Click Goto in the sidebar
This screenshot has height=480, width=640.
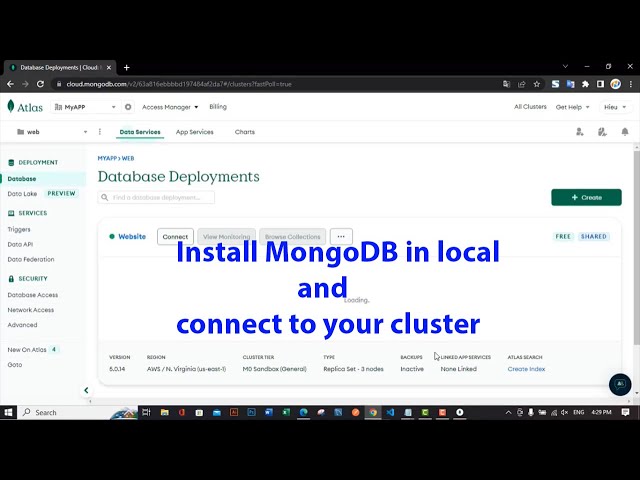[15, 364]
